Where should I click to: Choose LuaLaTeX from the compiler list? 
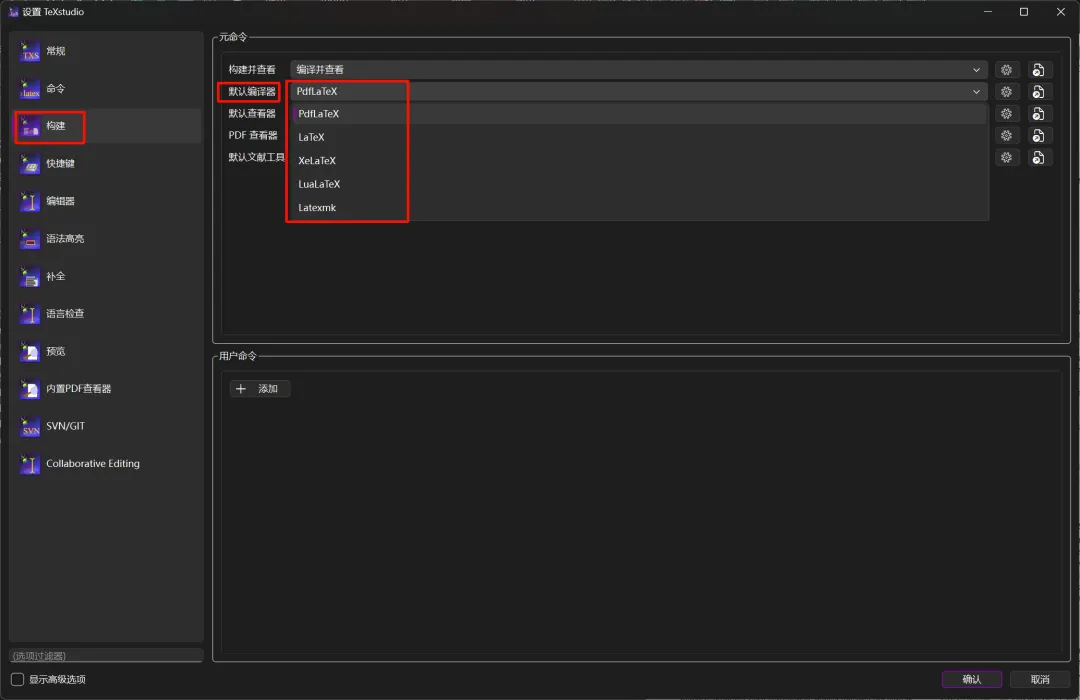click(641, 184)
